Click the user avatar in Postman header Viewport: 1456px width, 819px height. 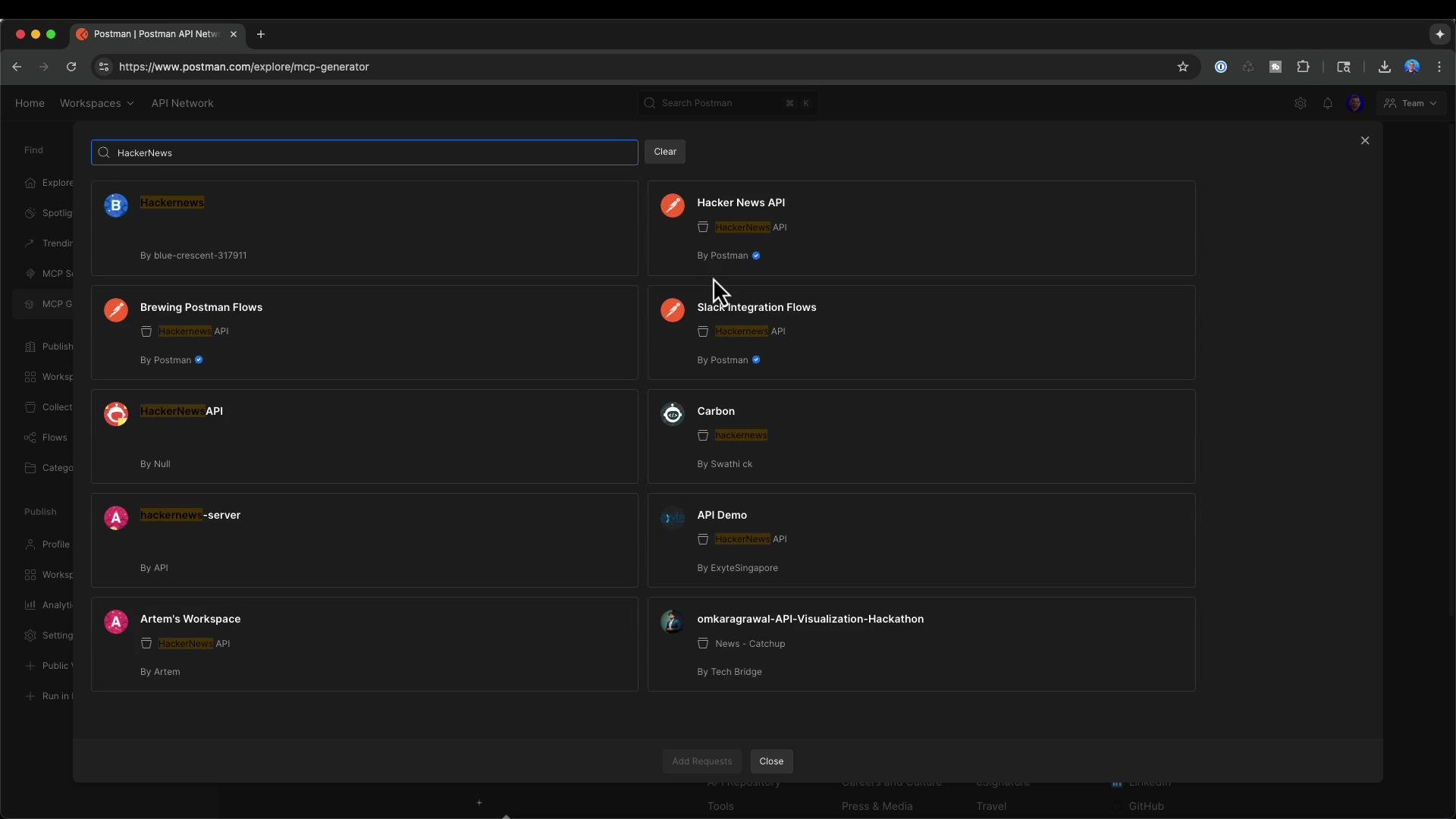[x=1355, y=103]
